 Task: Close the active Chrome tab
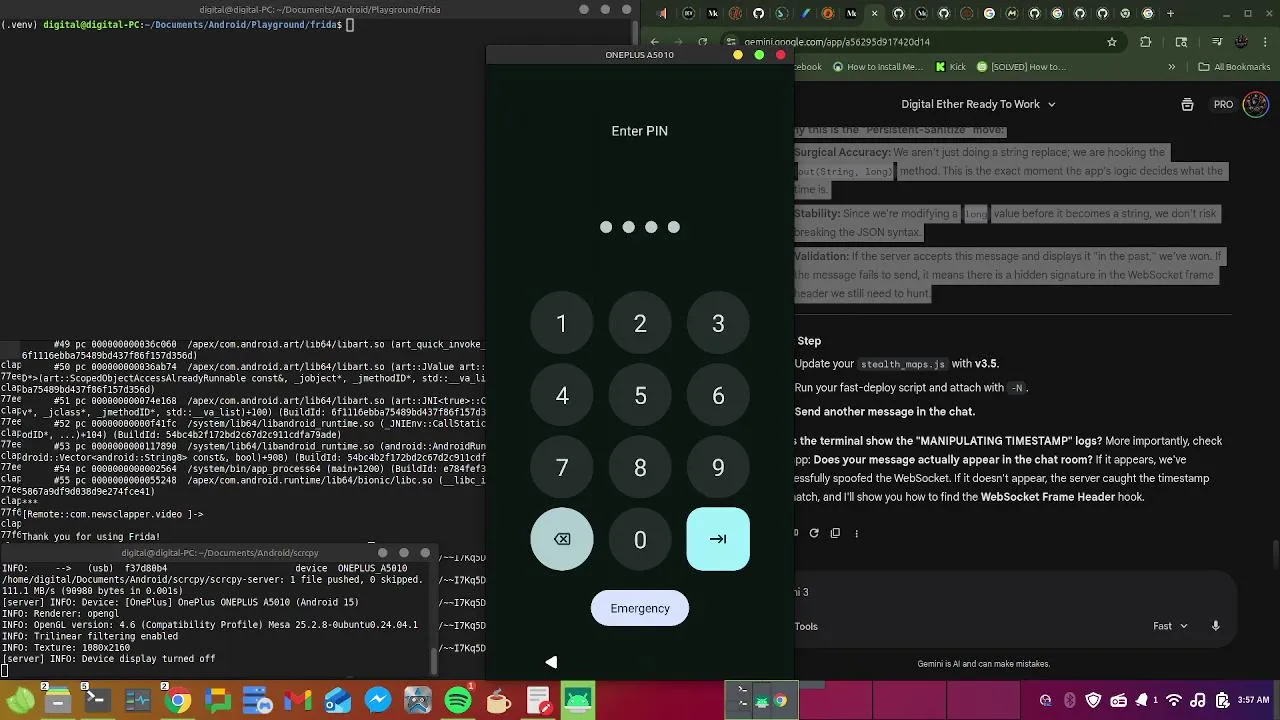click(x=875, y=13)
